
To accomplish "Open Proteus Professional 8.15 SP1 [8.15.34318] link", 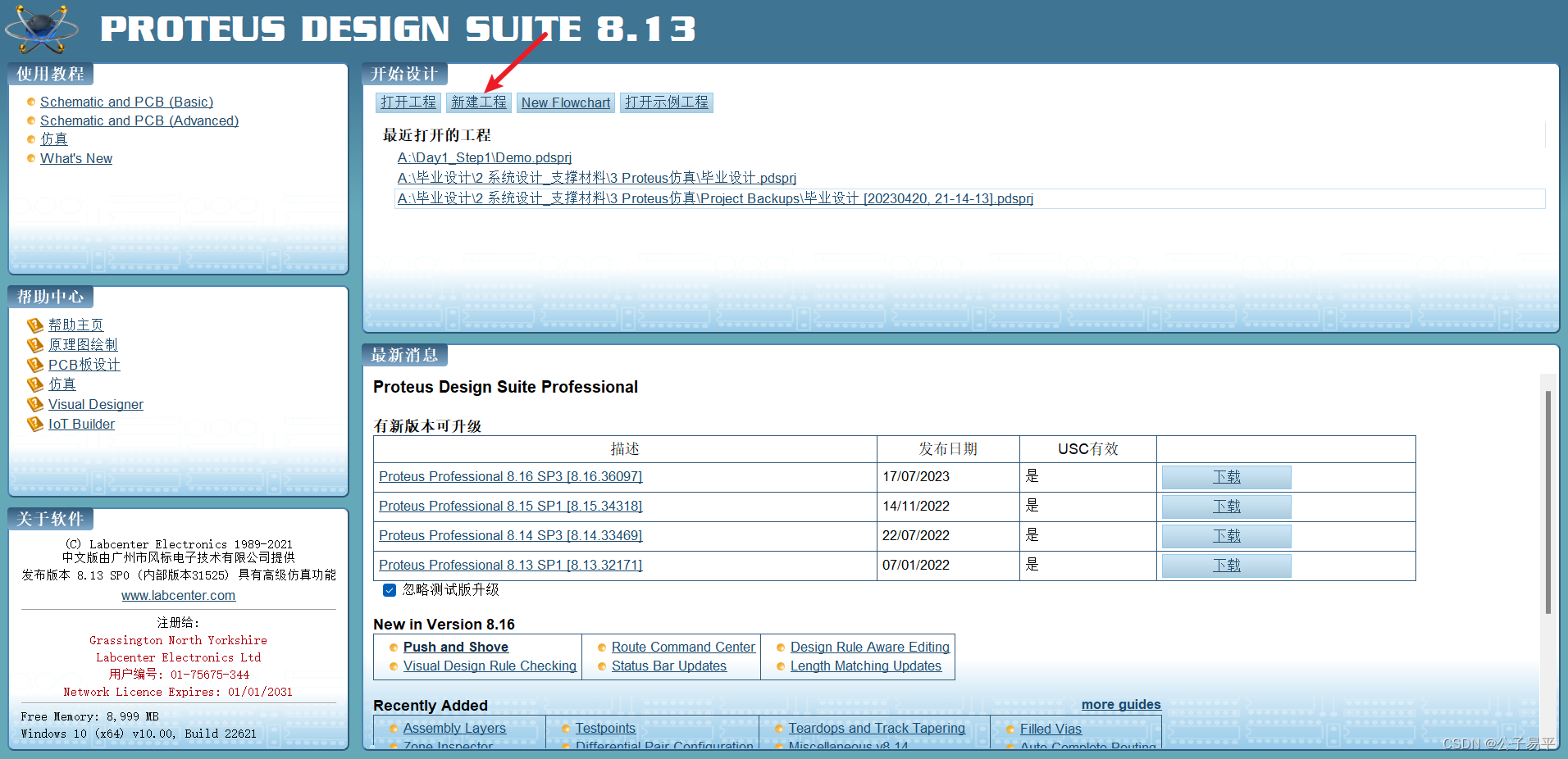I will (510, 507).
